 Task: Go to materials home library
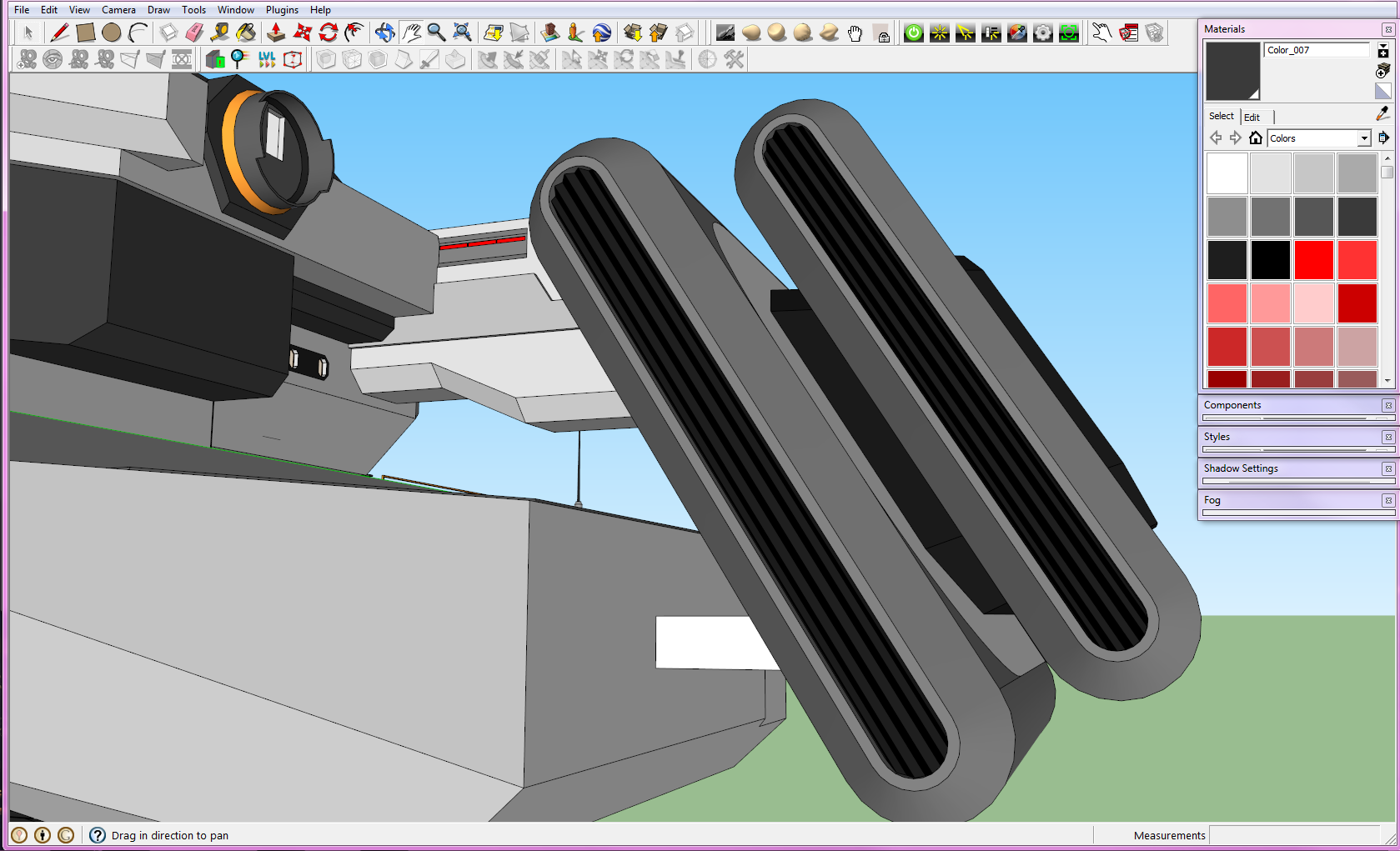[1256, 138]
